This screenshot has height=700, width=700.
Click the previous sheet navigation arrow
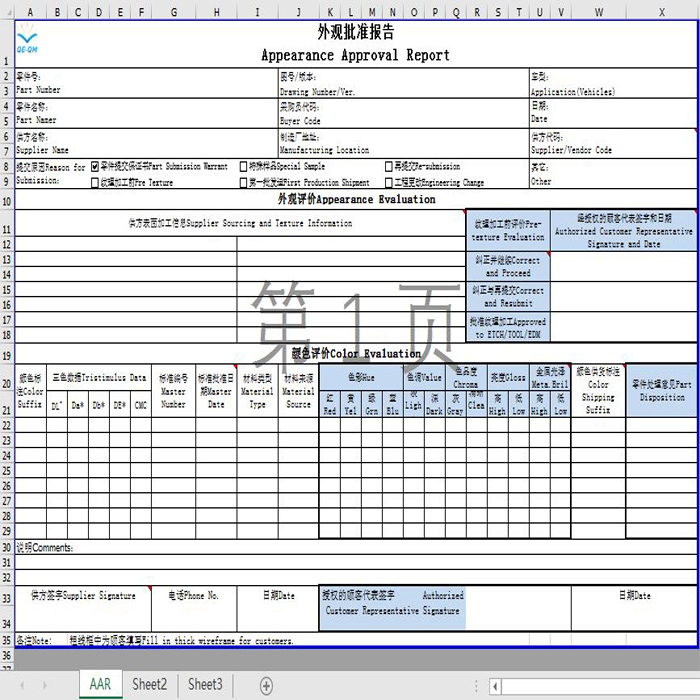[22, 685]
